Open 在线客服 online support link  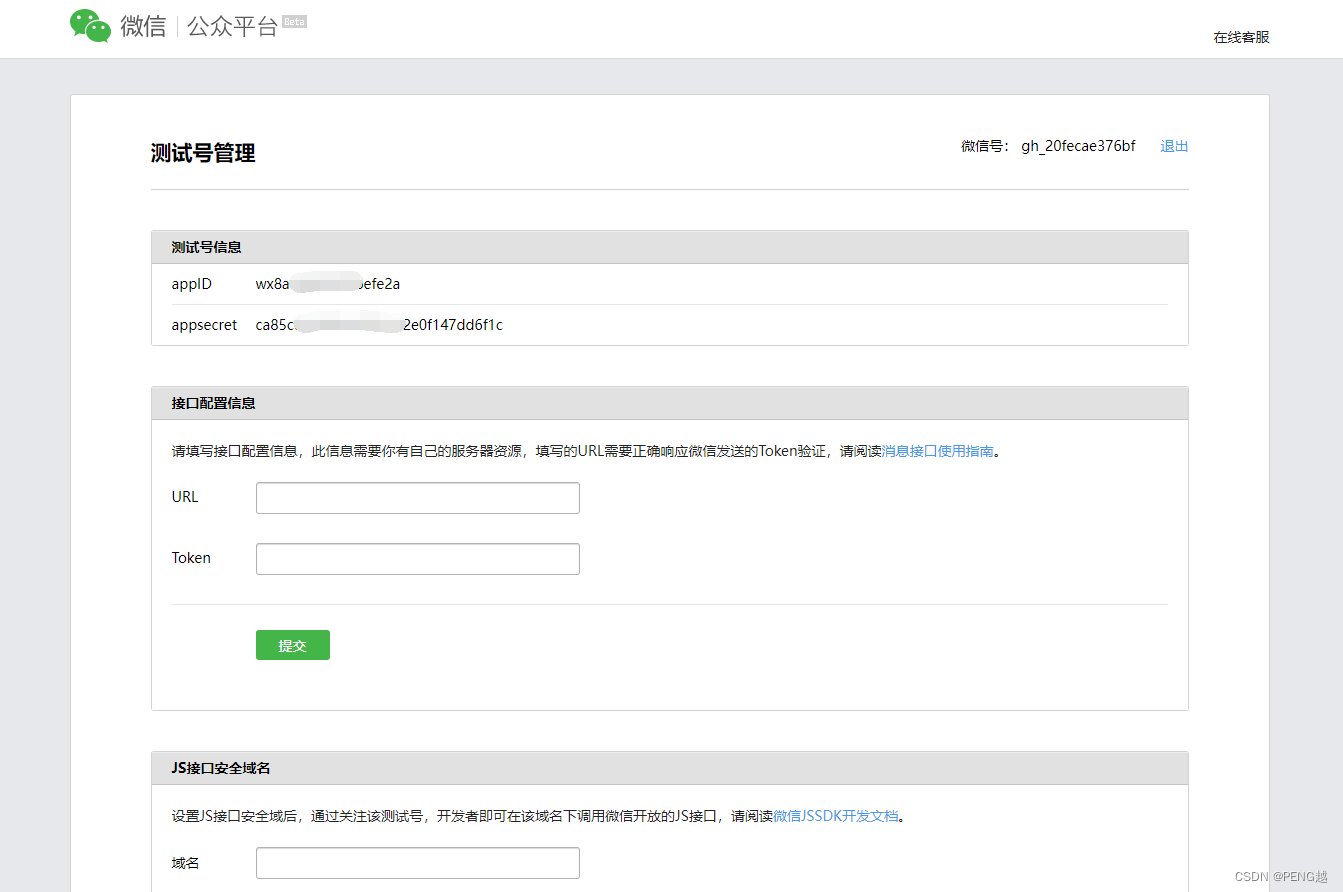(1241, 37)
